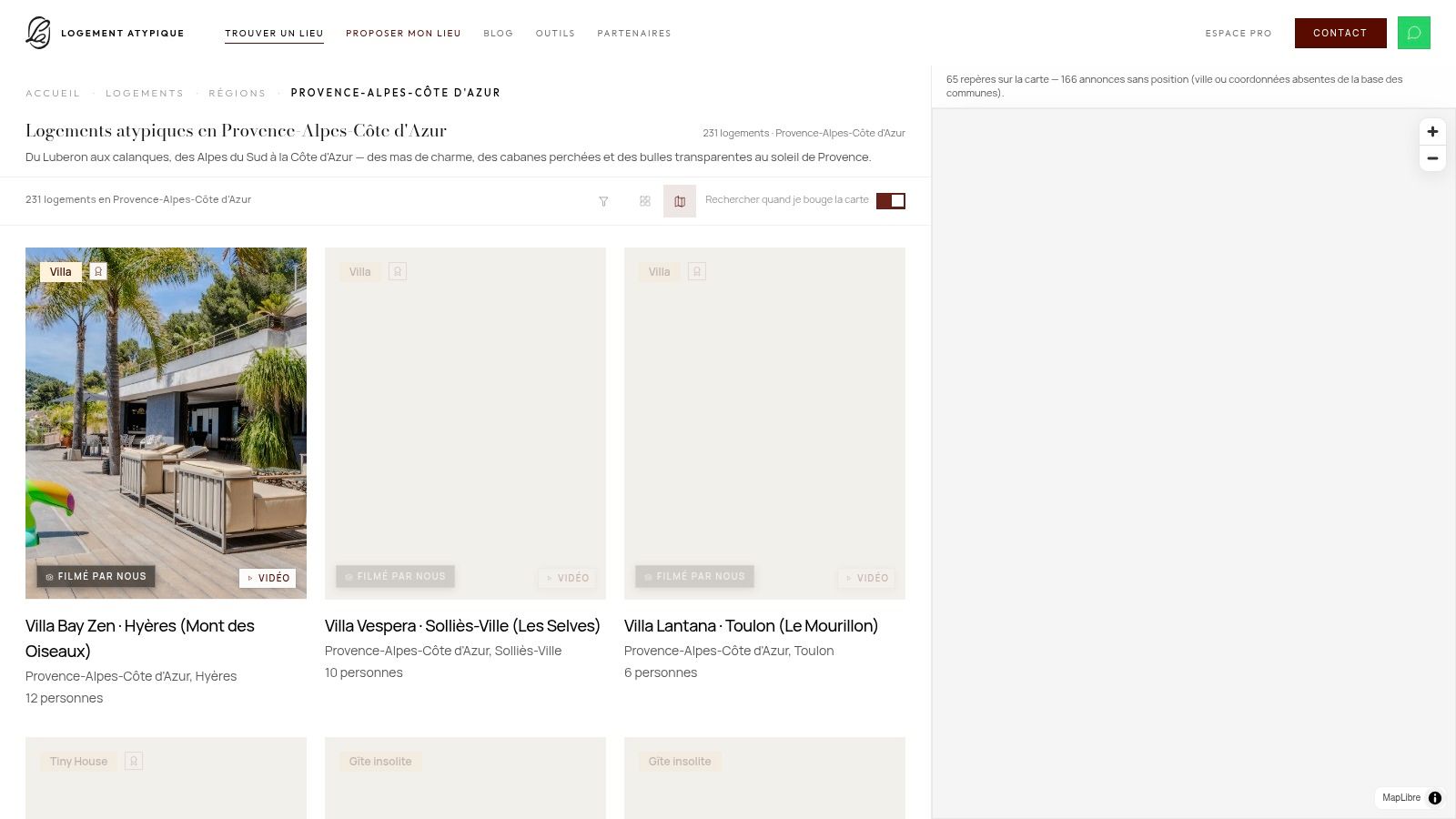Viewport: 1456px width, 819px height.
Task: Open the filter funnel icon
Action: [x=603, y=201]
